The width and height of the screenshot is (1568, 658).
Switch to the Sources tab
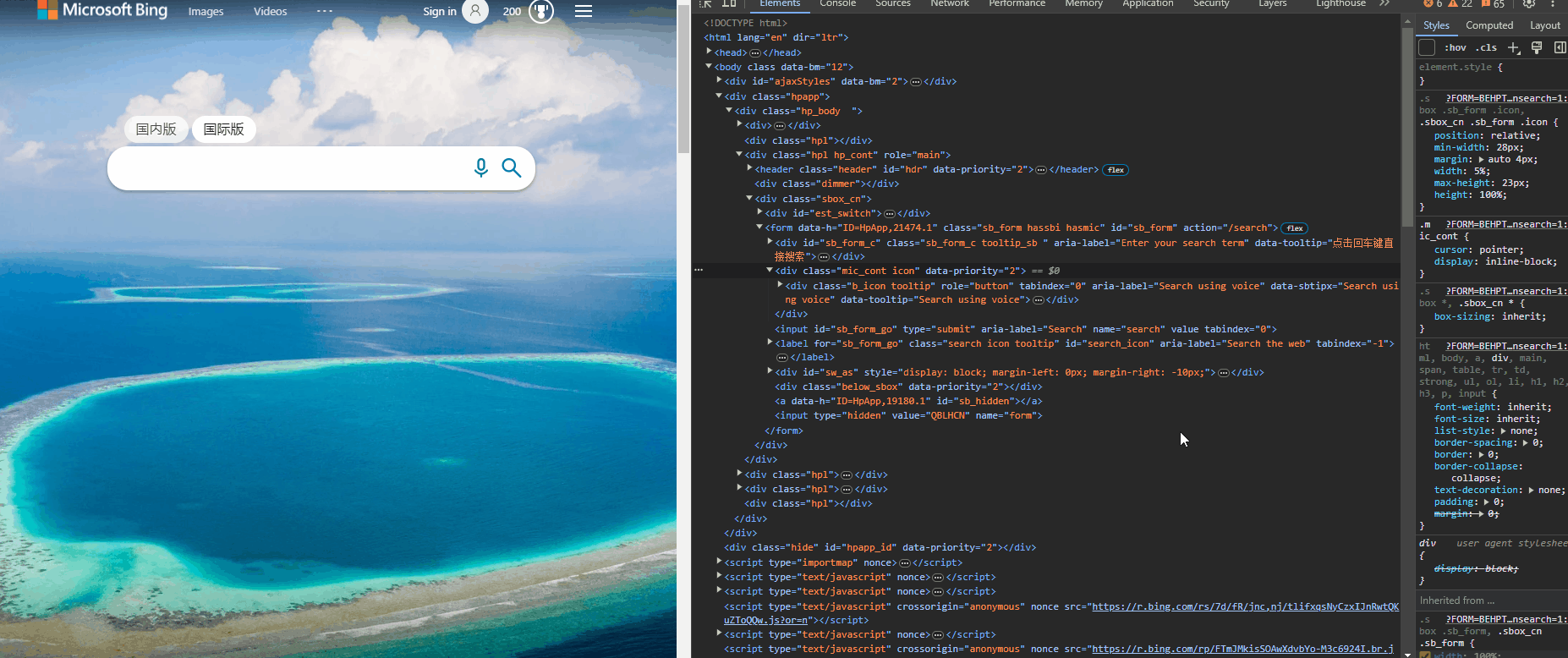[893, 3]
